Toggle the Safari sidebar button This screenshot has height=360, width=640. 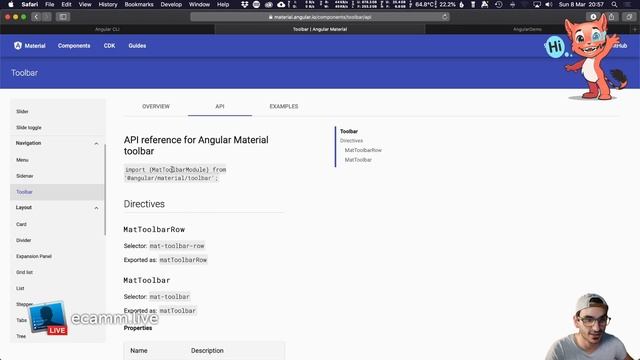point(63,17)
